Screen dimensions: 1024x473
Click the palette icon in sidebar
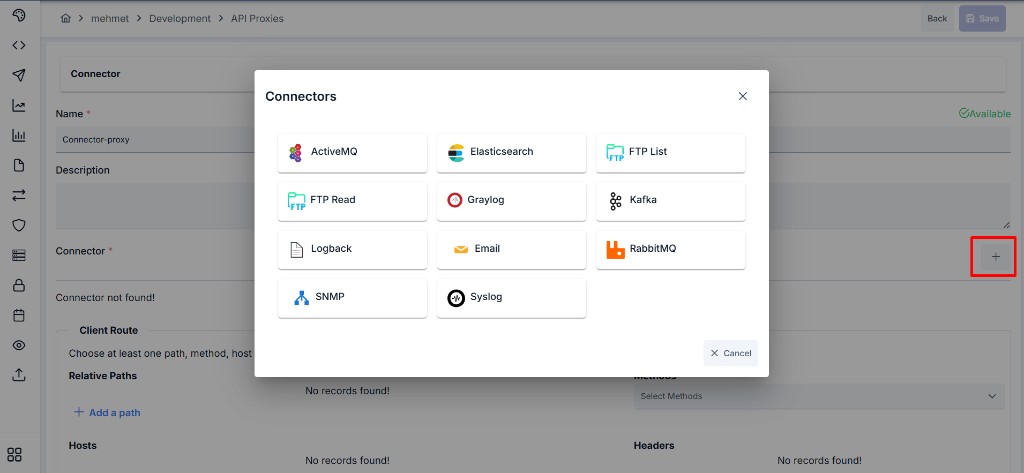pyautogui.click(x=19, y=15)
